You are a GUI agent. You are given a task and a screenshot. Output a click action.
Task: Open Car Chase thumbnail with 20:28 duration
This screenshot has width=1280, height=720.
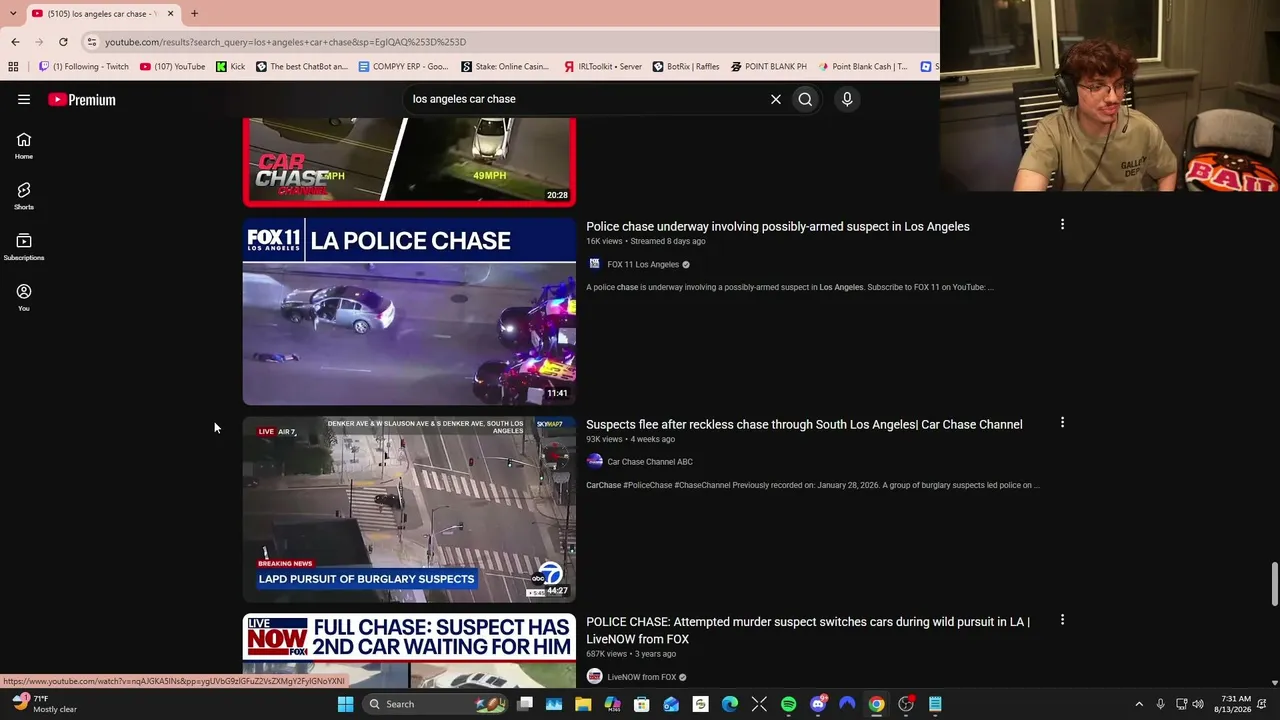[x=409, y=161]
